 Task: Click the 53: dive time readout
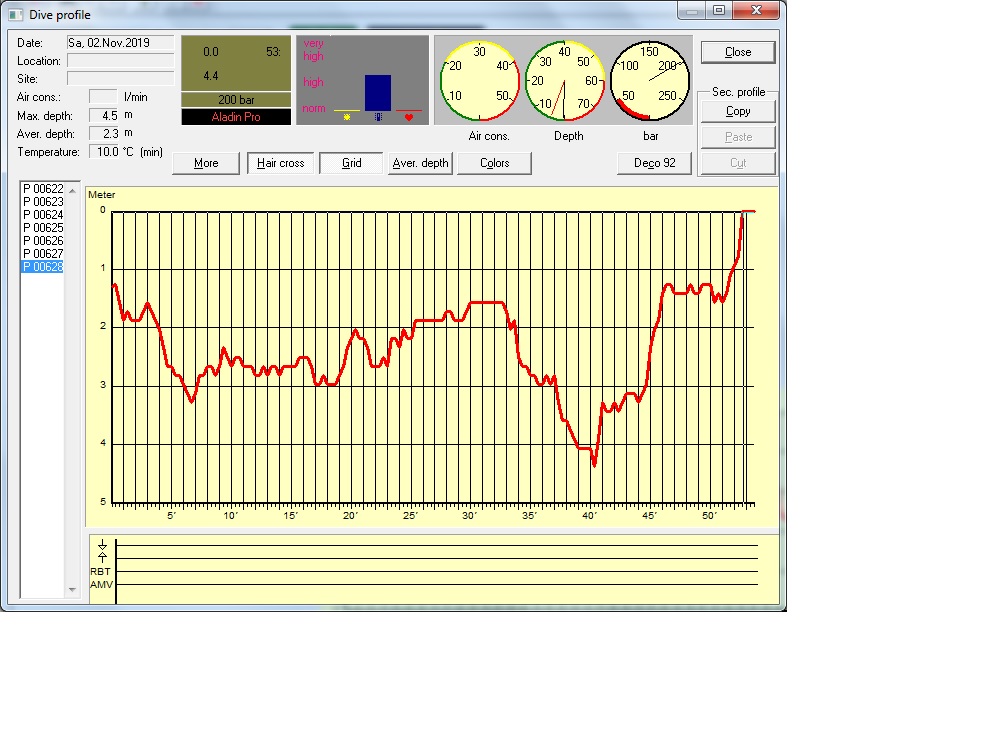coord(274,52)
